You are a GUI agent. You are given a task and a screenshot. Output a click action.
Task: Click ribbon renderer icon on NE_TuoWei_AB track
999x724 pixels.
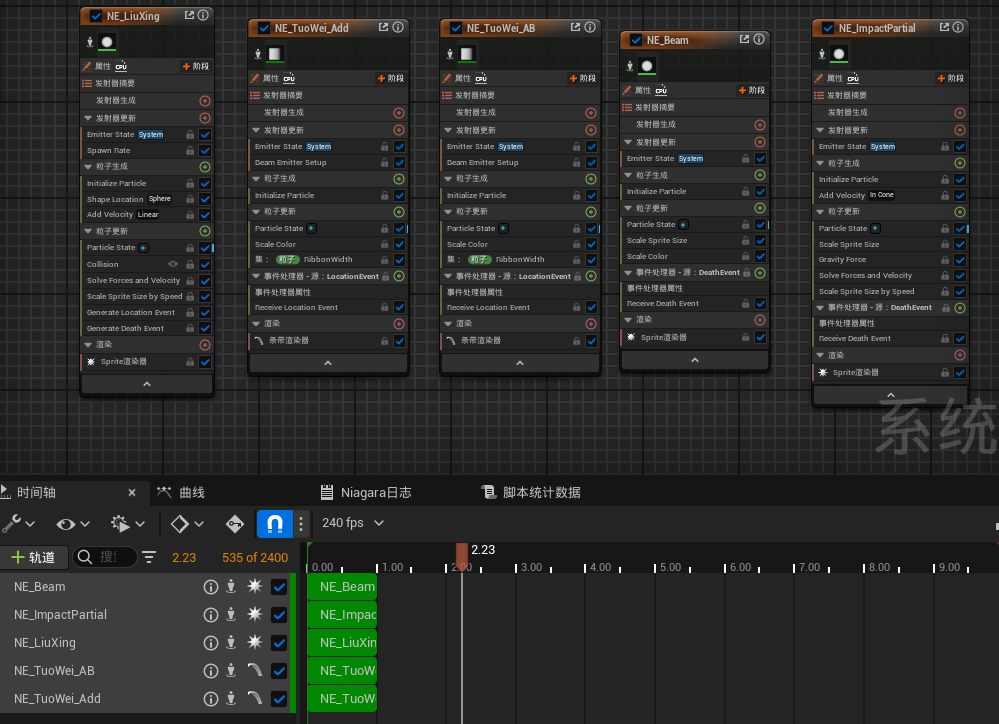255,670
